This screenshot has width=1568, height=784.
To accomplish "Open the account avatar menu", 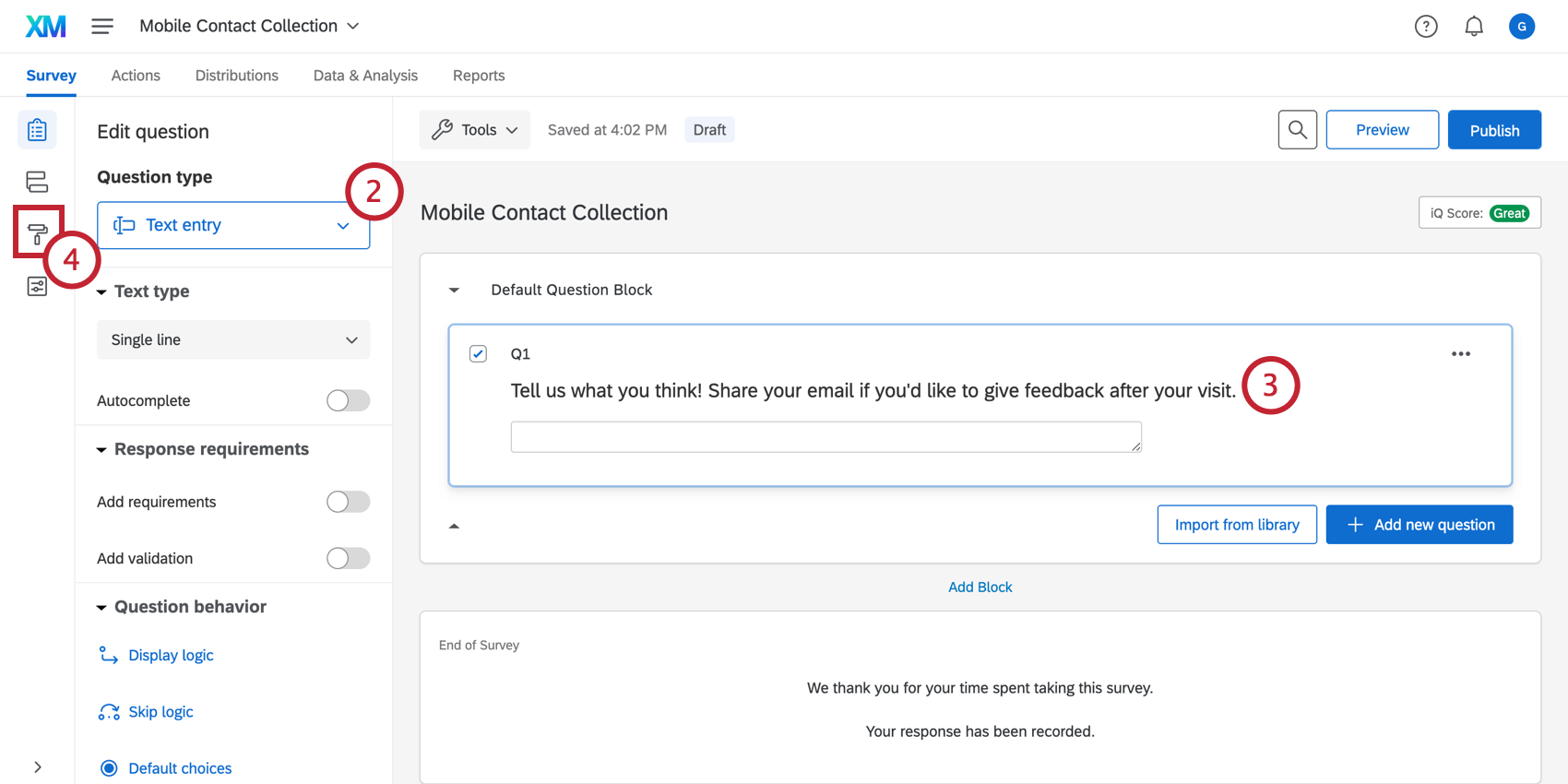I will point(1522,27).
